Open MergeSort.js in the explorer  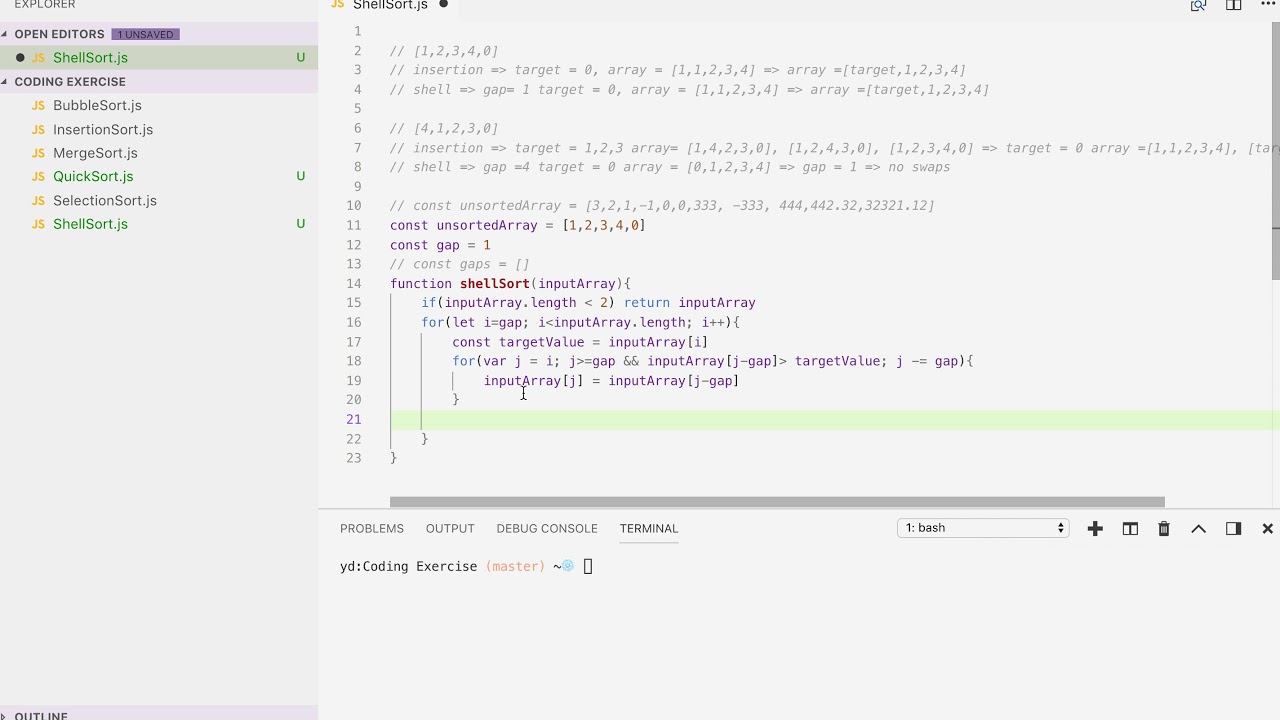(95, 153)
